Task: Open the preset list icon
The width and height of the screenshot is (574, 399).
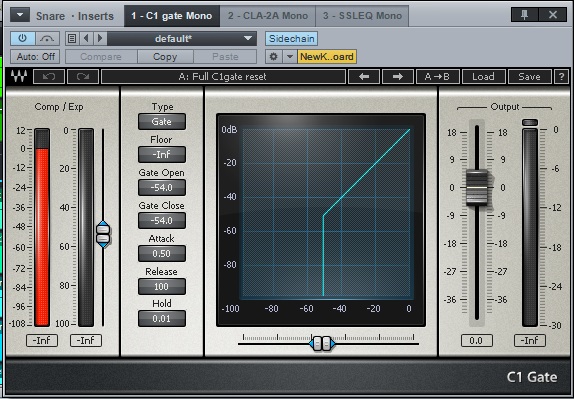Action: tap(72, 38)
